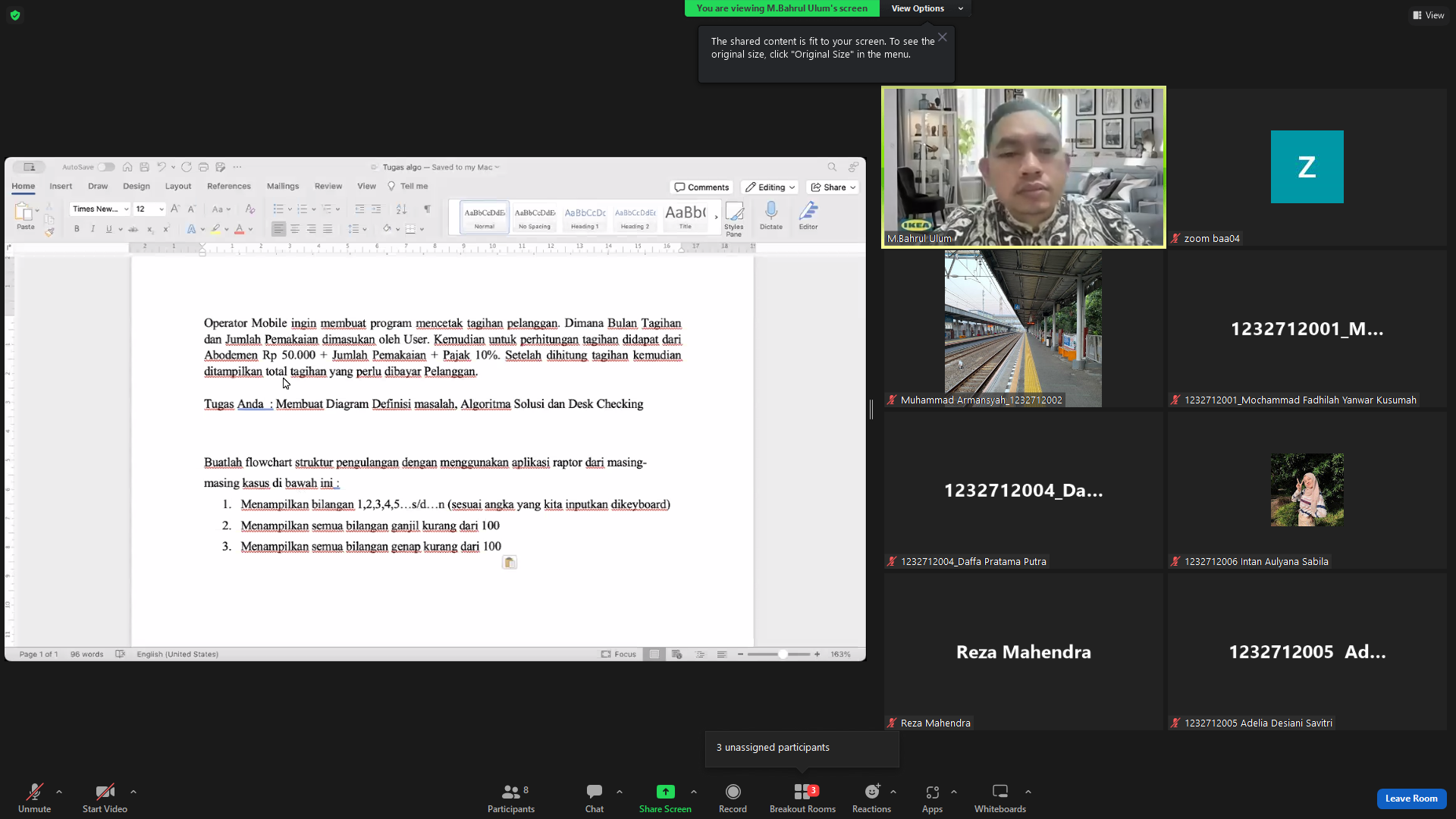Screen dimensions: 1456x819
Task: Open the View layout menu
Action: tap(1429, 15)
